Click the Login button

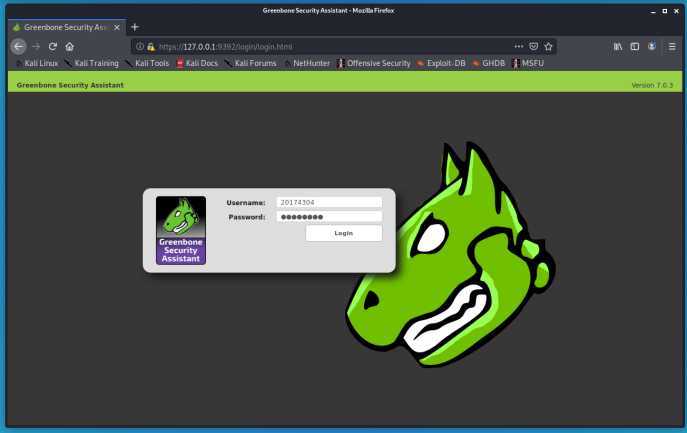(x=344, y=233)
